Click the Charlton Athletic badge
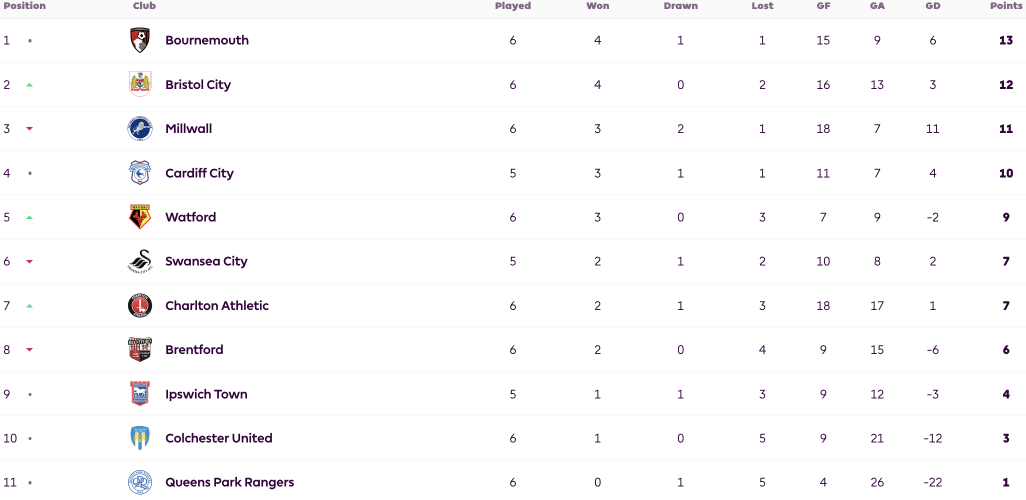The width and height of the screenshot is (1026, 500). (x=140, y=306)
